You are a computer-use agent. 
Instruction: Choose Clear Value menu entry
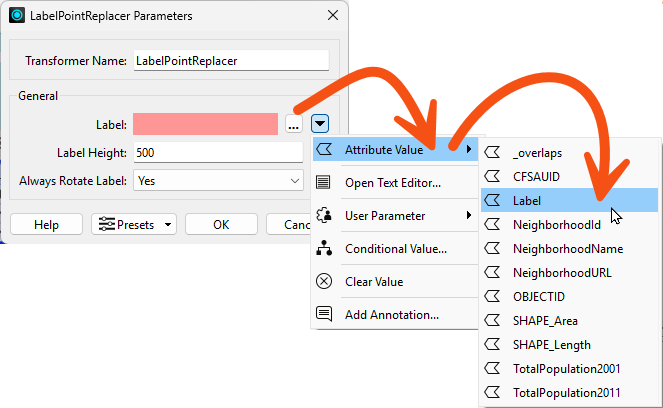pyautogui.click(x=395, y=281)
